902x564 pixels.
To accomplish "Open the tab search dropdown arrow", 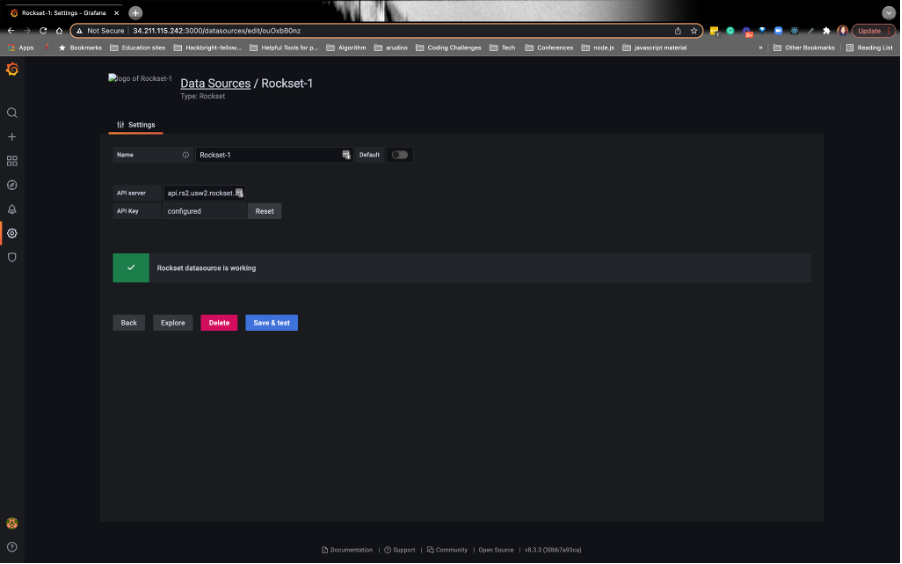I will [x=889, y=13].
